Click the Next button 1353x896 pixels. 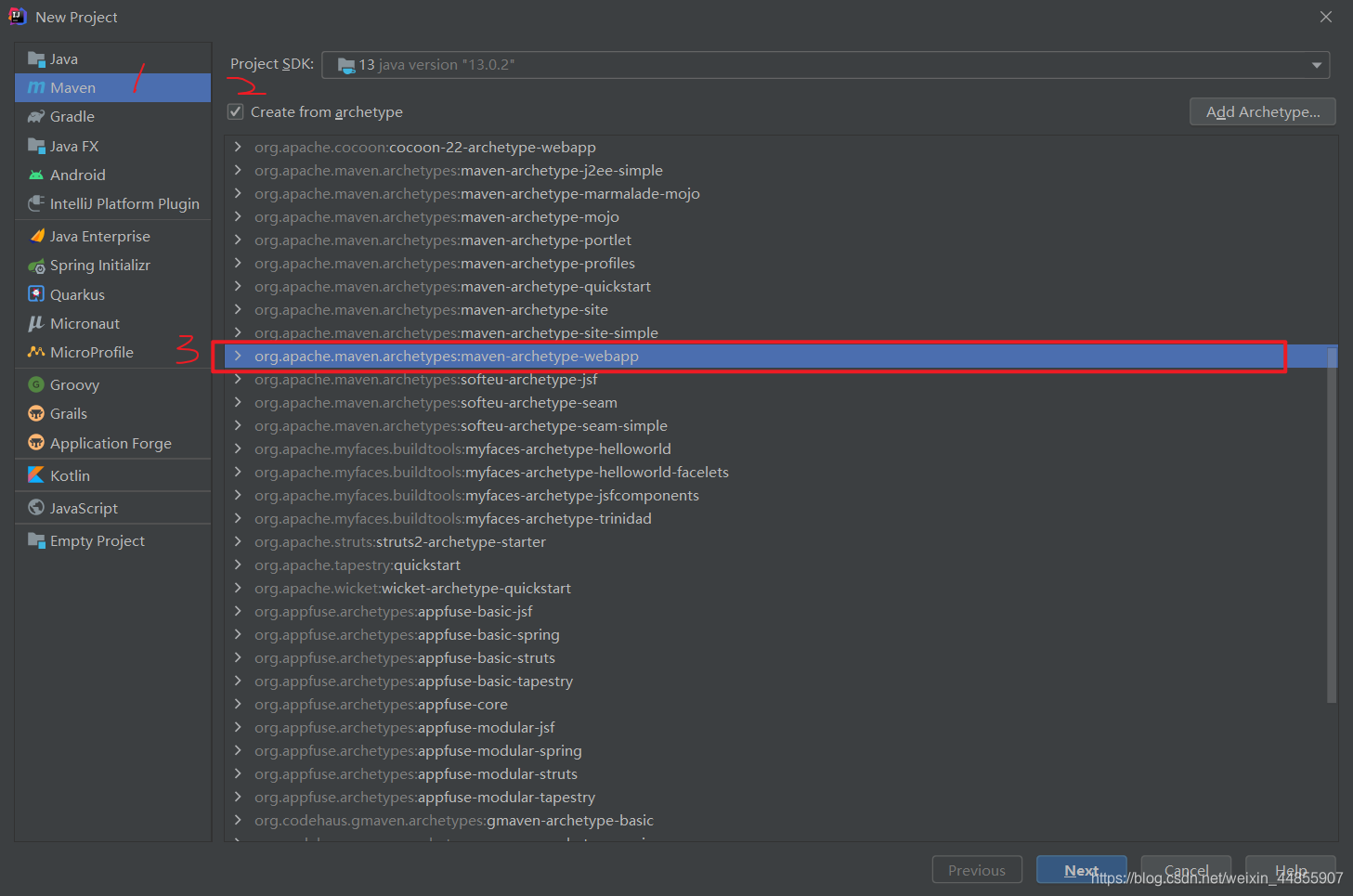click(1081, 870)
